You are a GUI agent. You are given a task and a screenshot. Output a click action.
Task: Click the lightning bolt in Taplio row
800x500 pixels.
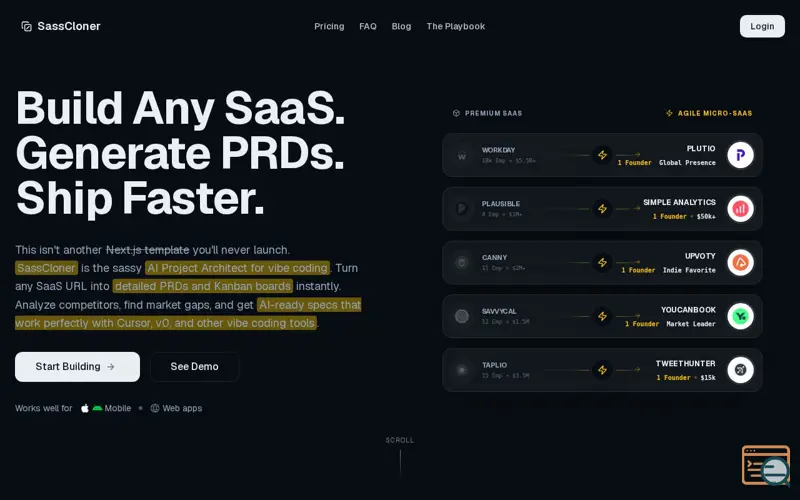click(x=603, y=369)
